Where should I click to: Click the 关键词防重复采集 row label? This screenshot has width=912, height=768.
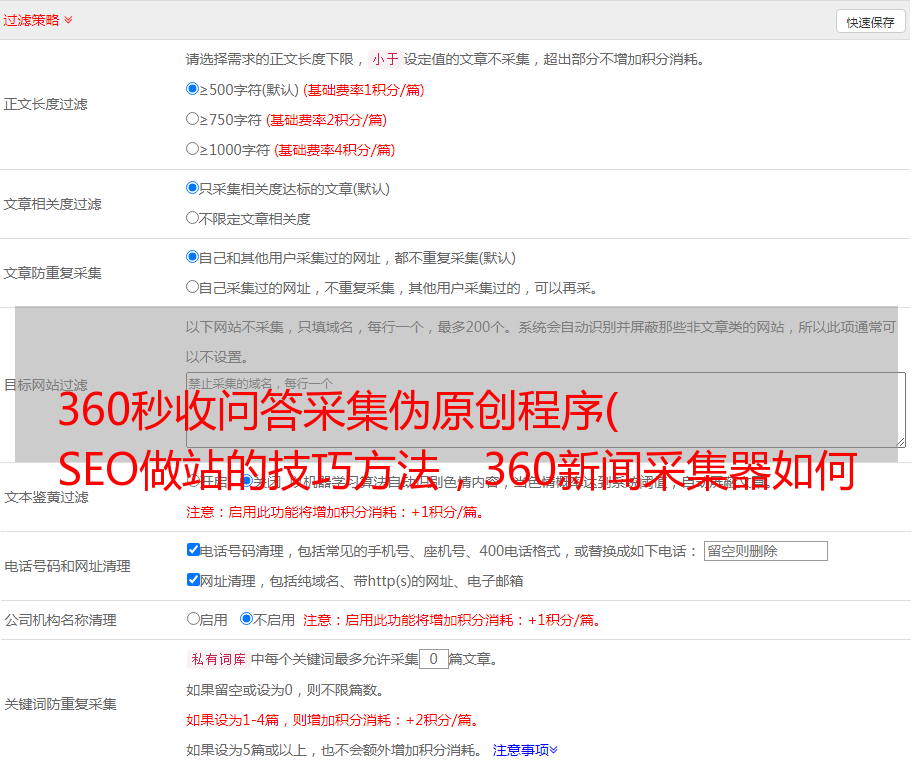point(60,704)
